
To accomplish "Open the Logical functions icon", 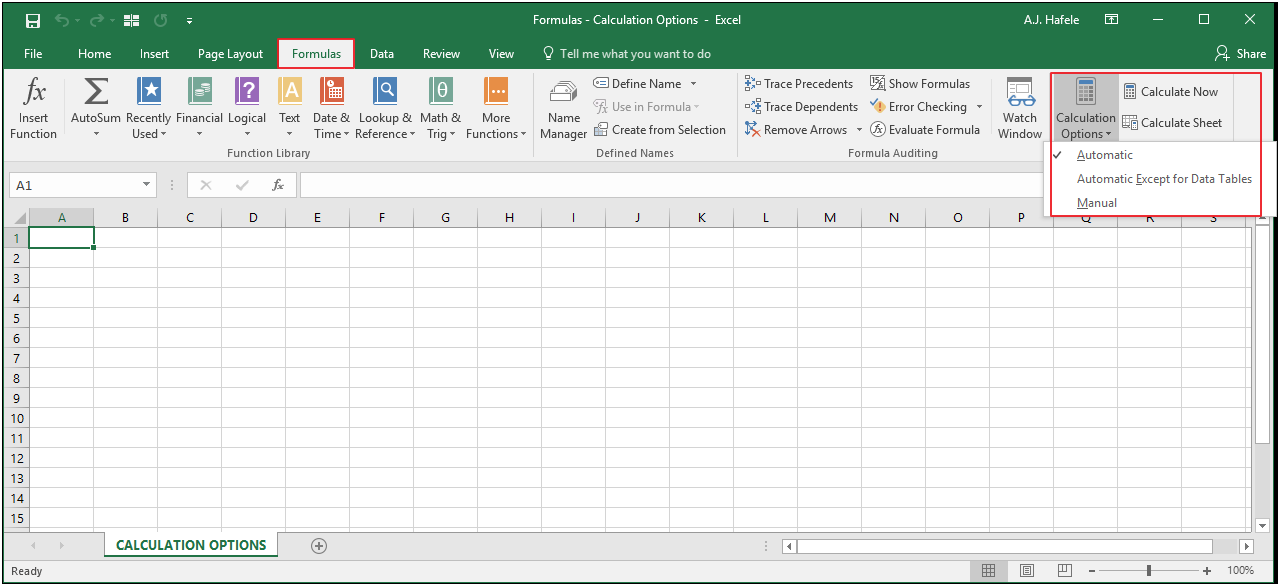I will 247,91.
